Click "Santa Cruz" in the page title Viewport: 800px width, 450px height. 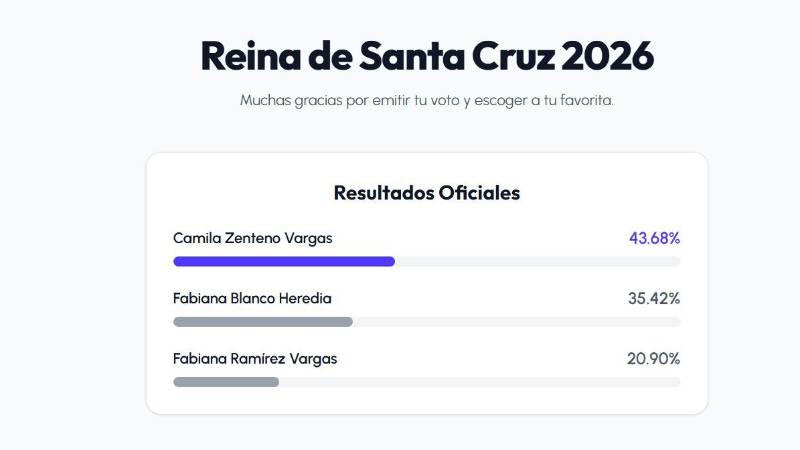[x=457, y=56]
